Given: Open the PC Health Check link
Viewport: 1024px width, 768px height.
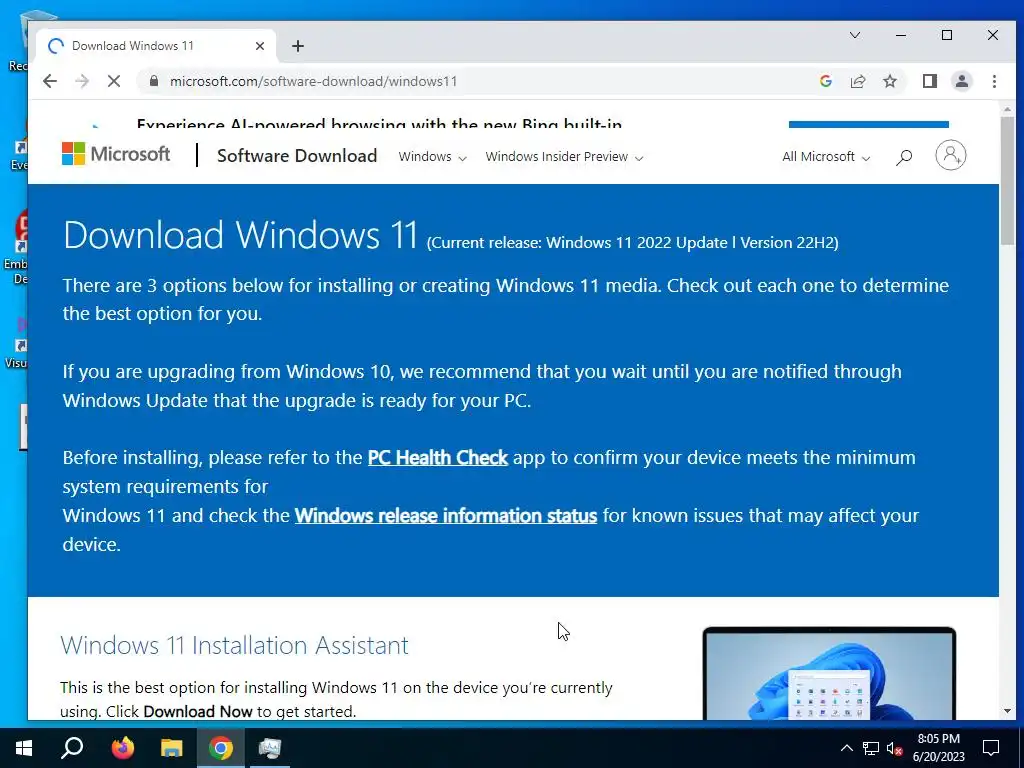Looking at the screenshot, I should click(x=438, y=458).
